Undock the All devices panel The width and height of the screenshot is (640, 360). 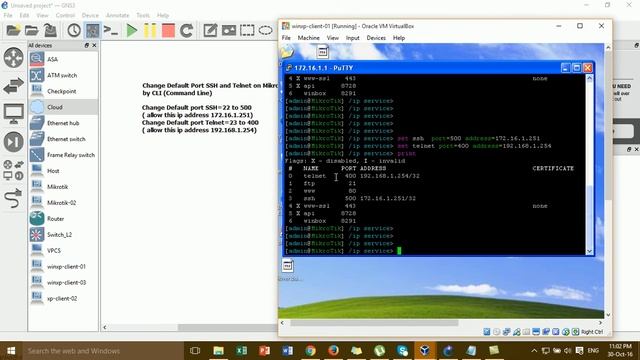pos(87,45)
